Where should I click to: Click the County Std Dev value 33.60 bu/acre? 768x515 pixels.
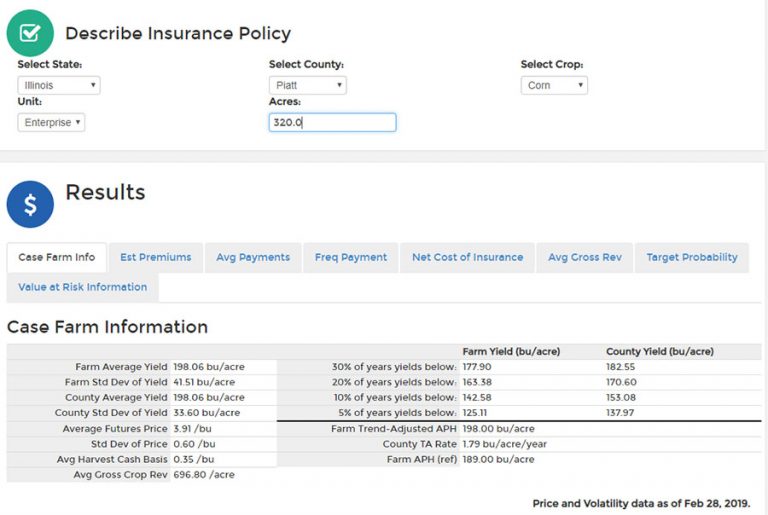(207, 413)
